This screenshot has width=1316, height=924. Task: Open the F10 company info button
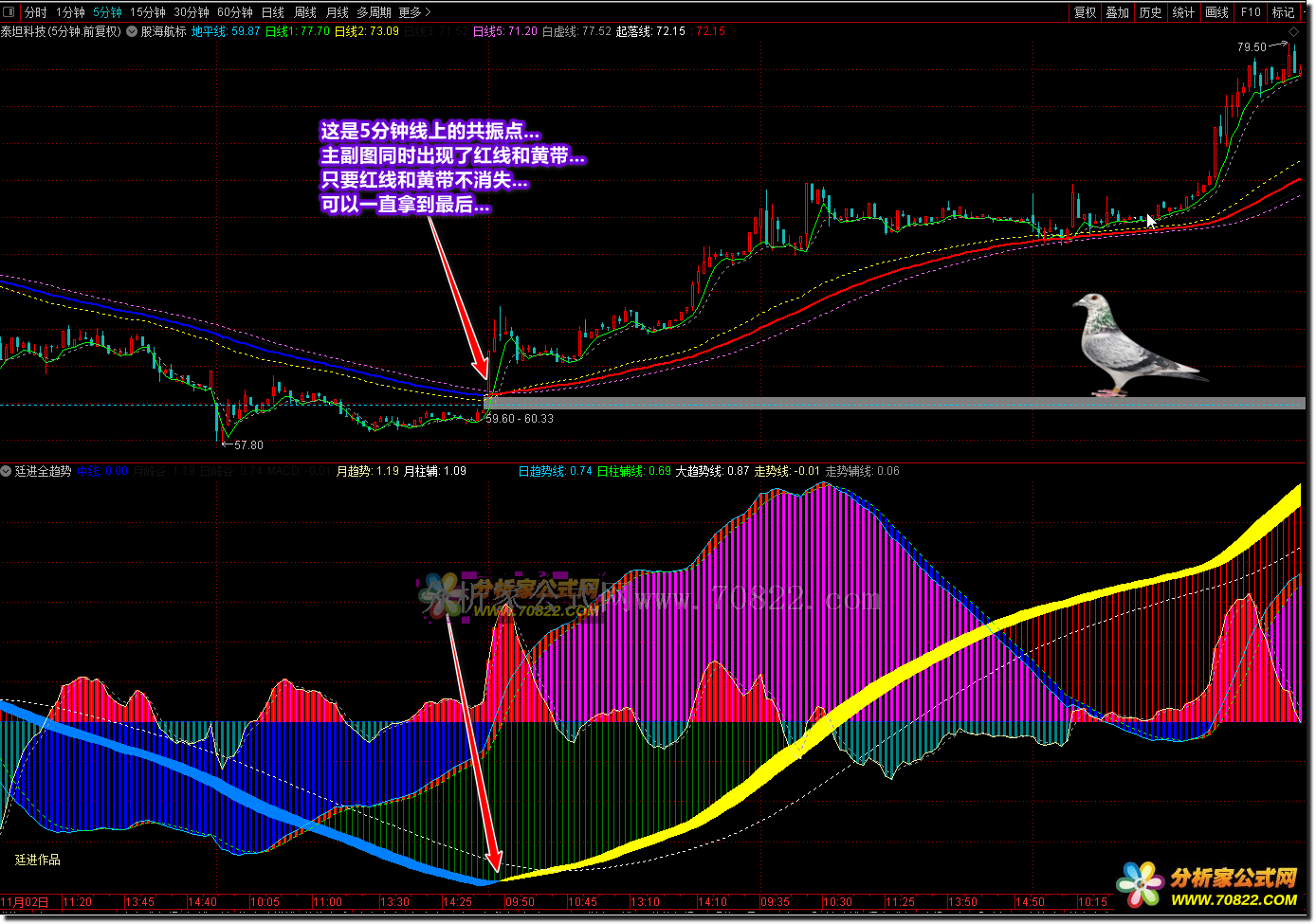(x=1251, y=12)
